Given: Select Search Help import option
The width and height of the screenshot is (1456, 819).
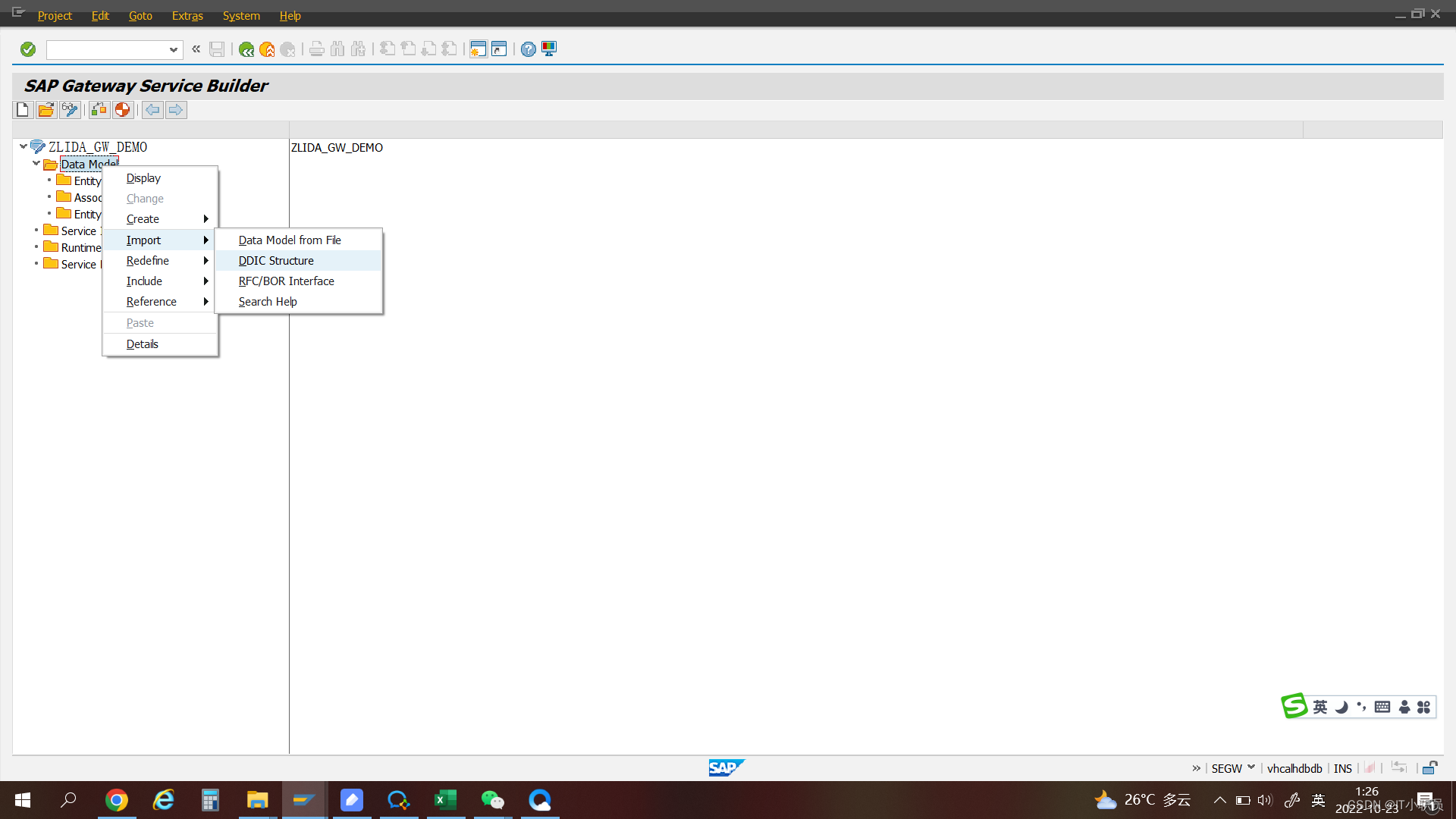Looking at the screenshot, I should point(299,302).
